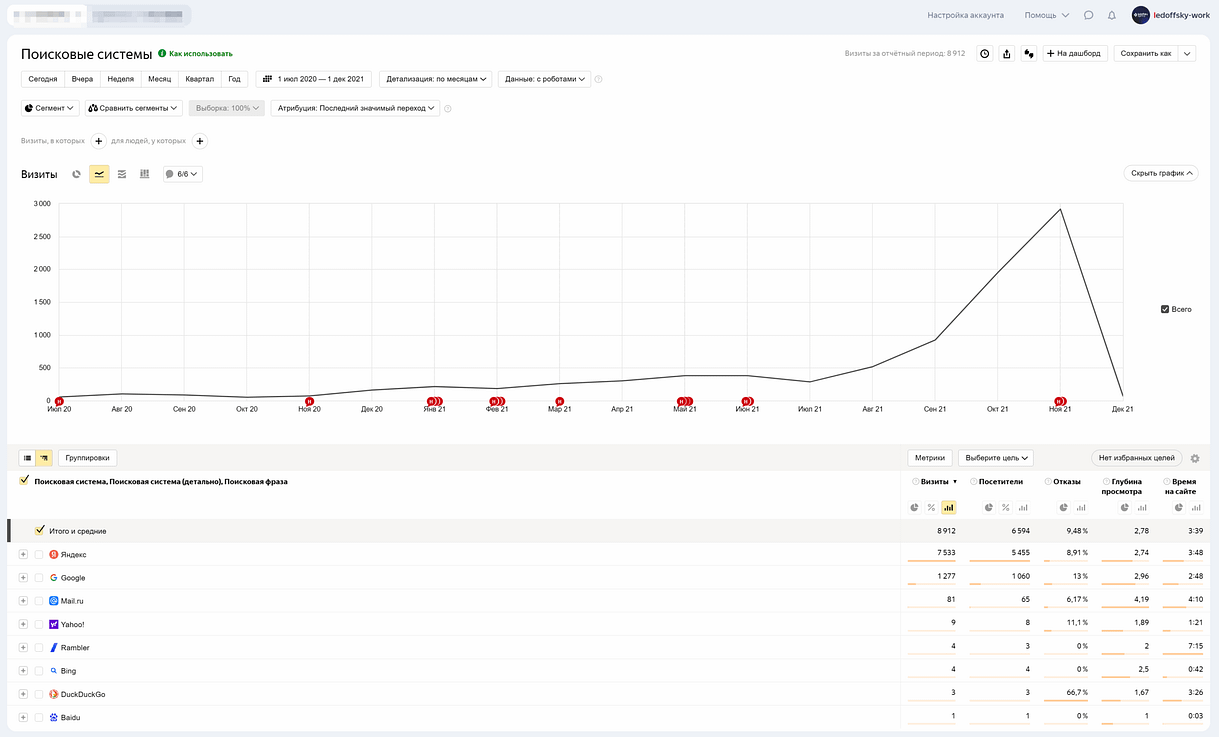Click the clock history icon
The image size is (1219, 737).
984,54
